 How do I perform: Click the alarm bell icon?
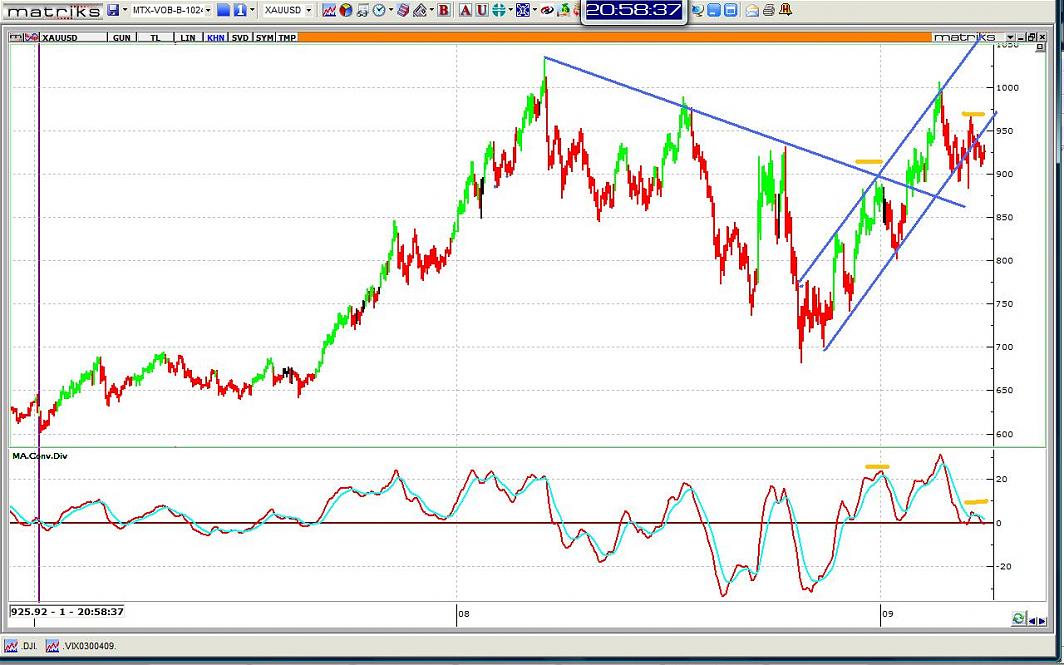786,10
